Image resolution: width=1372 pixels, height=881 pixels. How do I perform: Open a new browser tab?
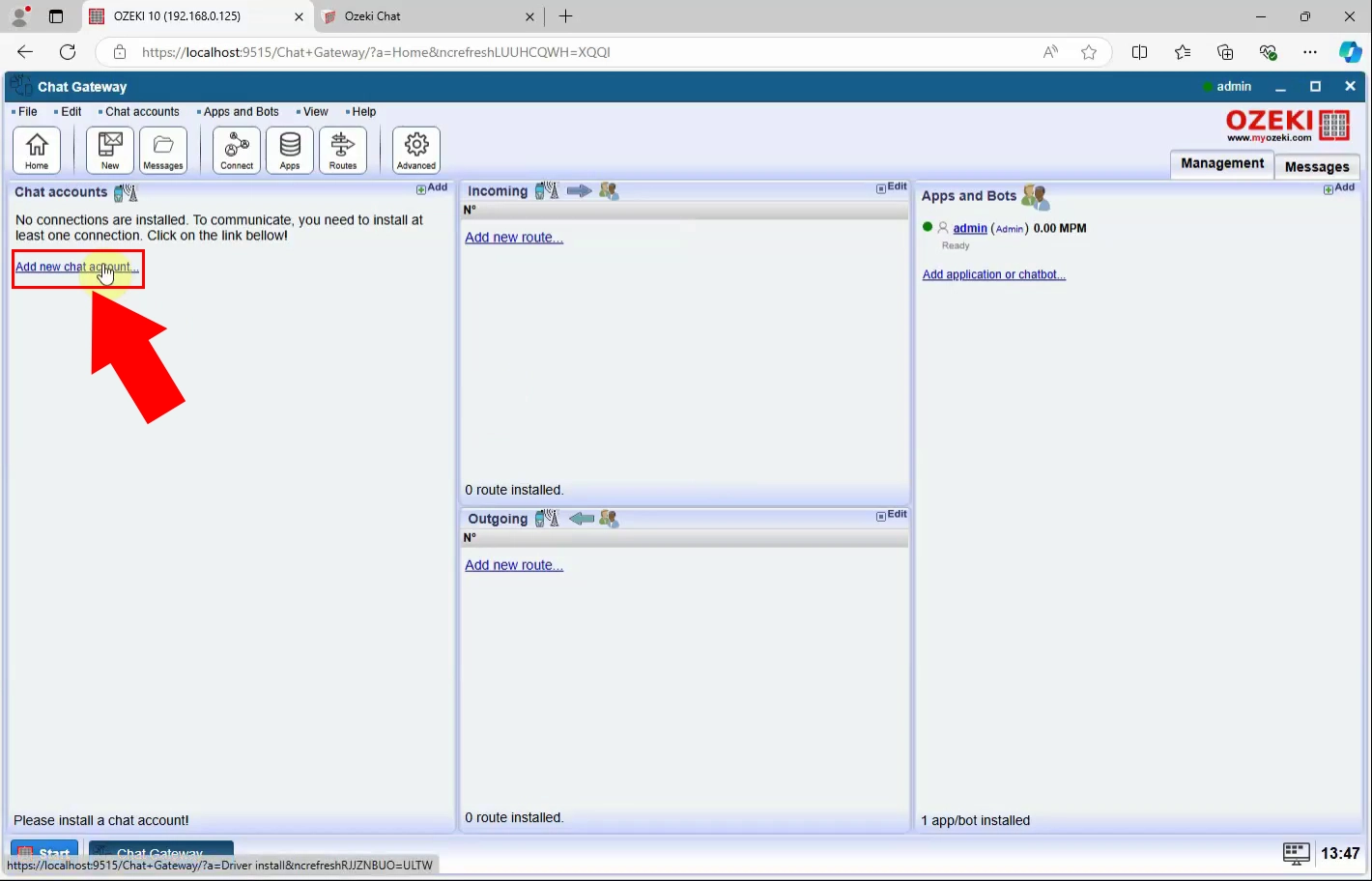[x=566, y=16]
